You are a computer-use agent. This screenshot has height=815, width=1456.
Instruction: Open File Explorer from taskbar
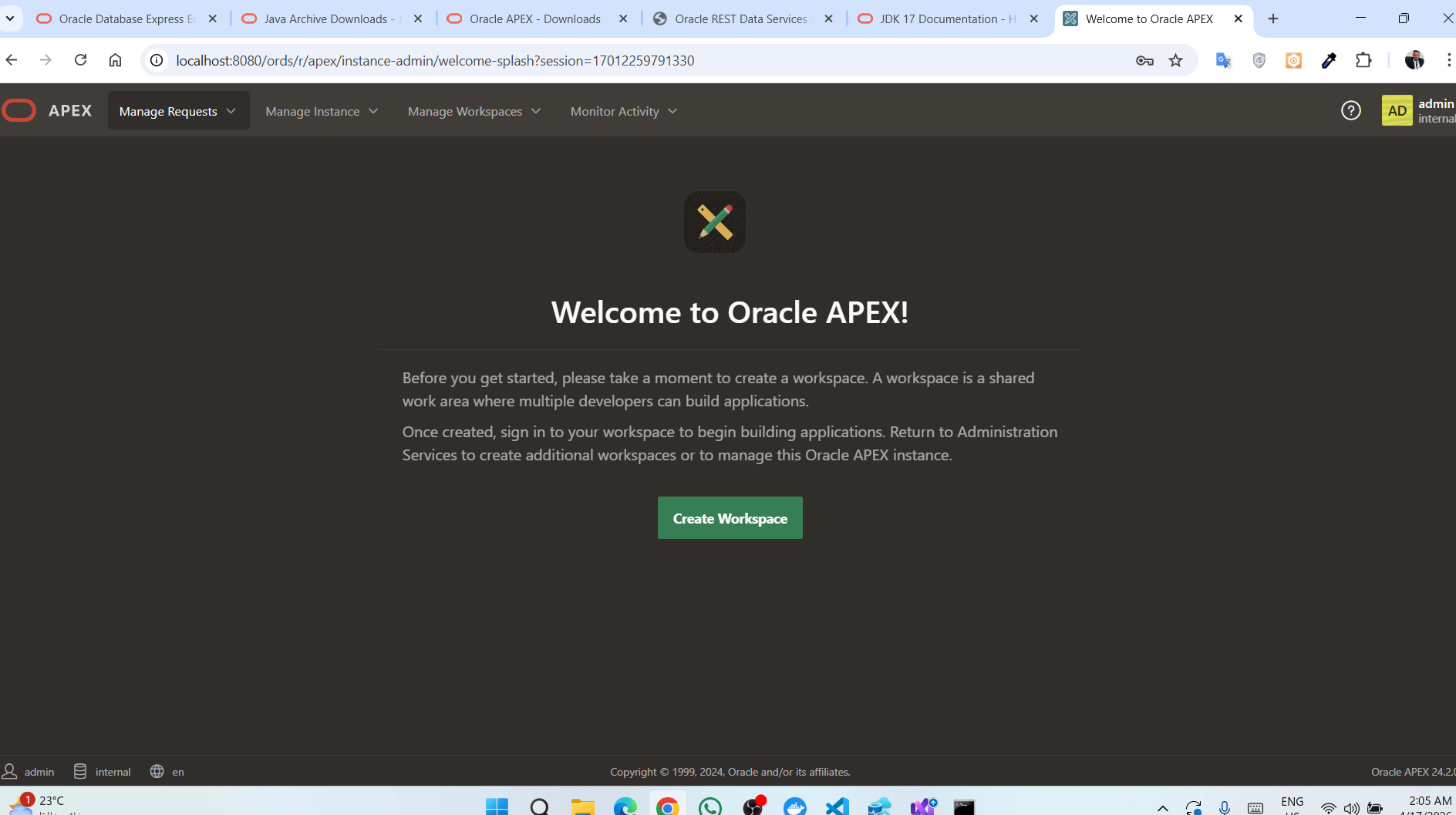coord(583,807)
